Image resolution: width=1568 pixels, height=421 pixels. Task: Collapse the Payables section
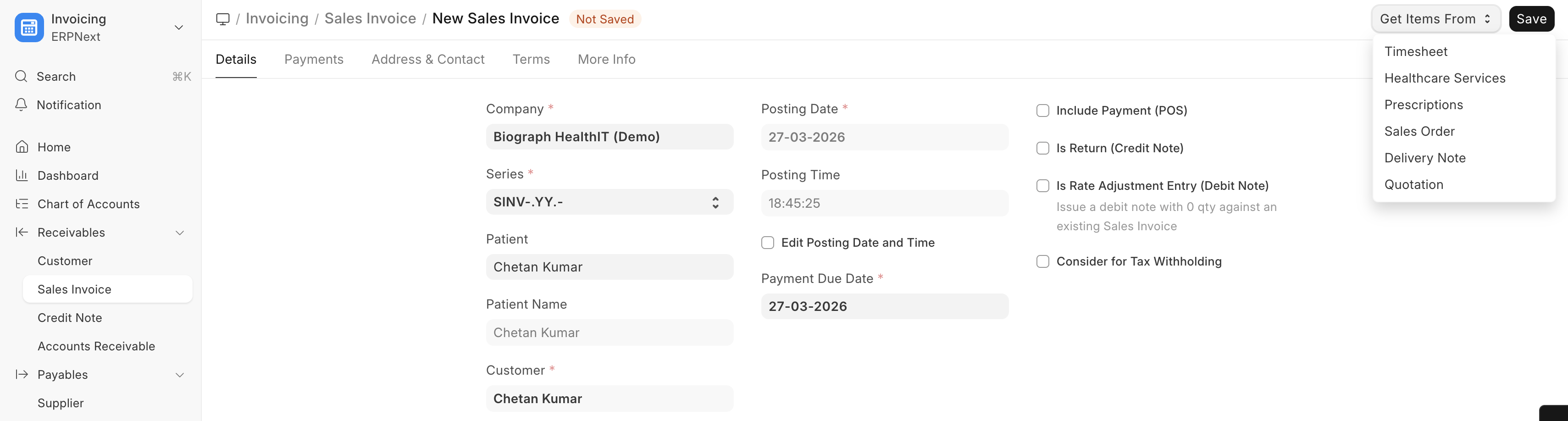(180, 375)
